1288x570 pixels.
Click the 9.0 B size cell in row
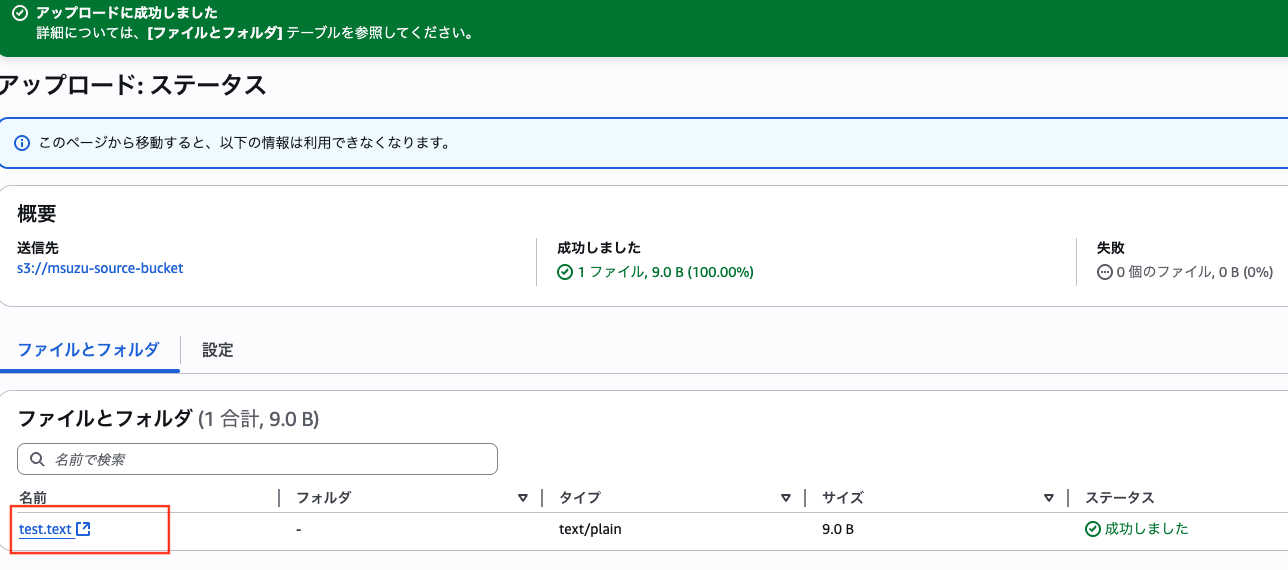[x=837, y=529]
